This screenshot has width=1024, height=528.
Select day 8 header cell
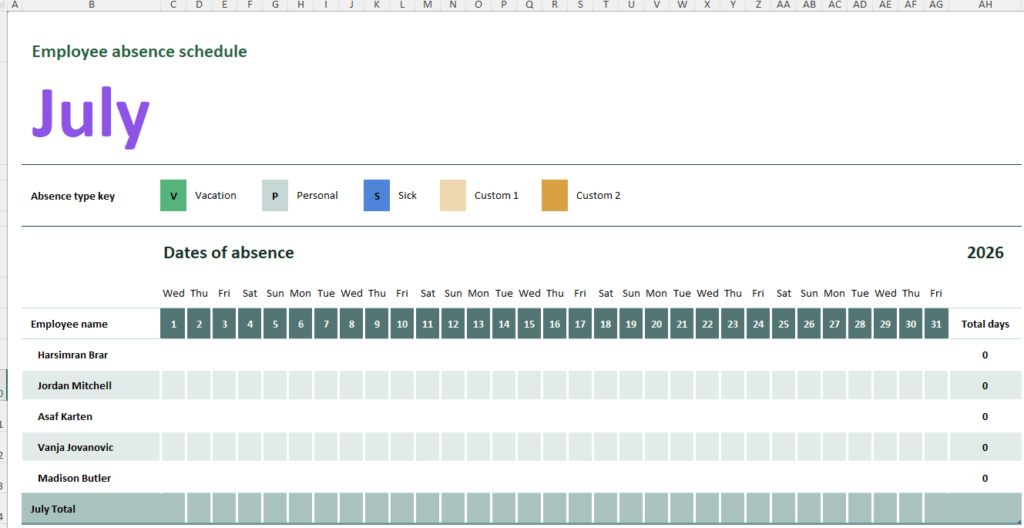[351, 324]
